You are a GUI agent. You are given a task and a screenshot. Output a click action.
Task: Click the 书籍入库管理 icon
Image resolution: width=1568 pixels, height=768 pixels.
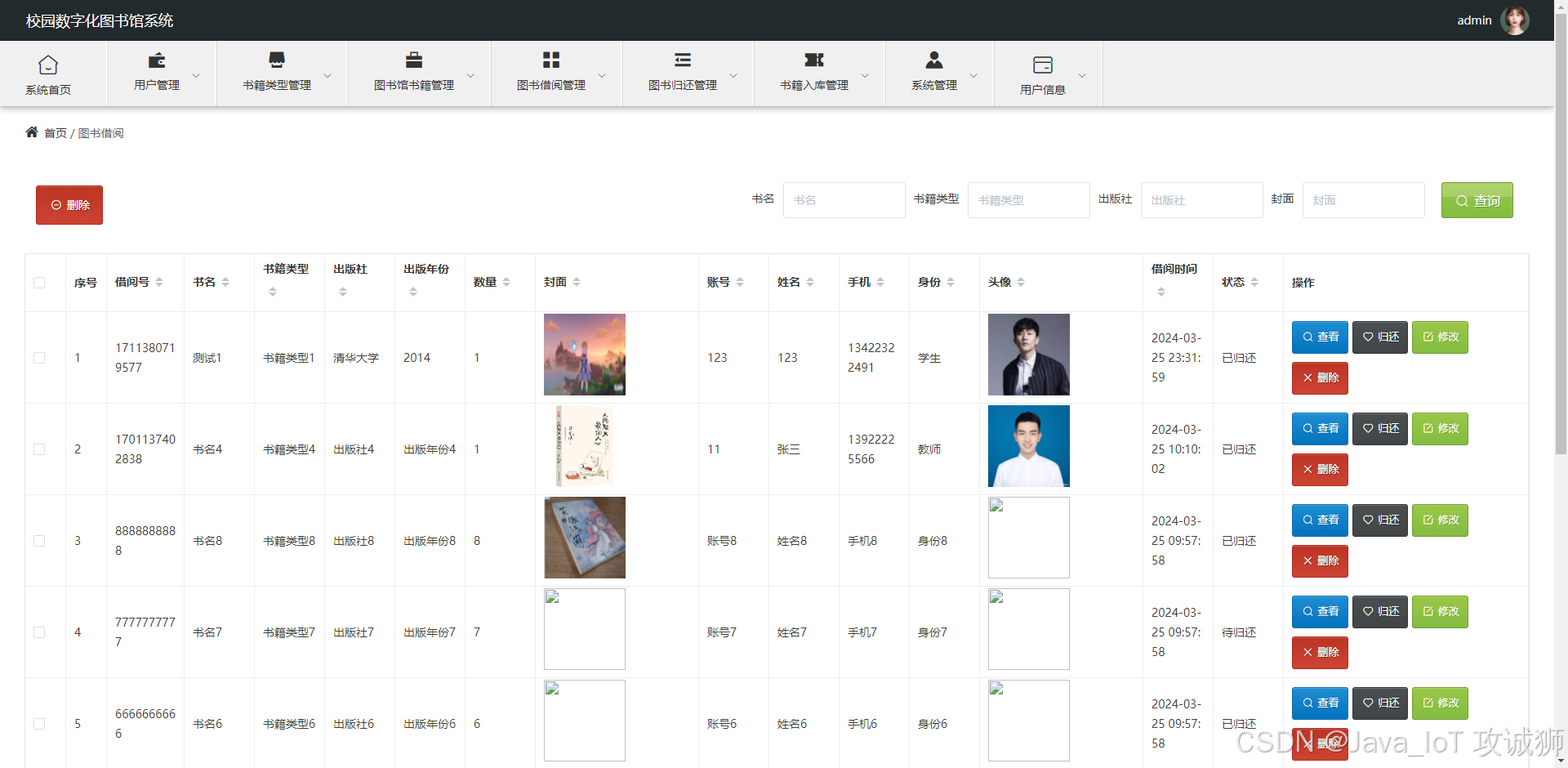click(x=814, y=60)
